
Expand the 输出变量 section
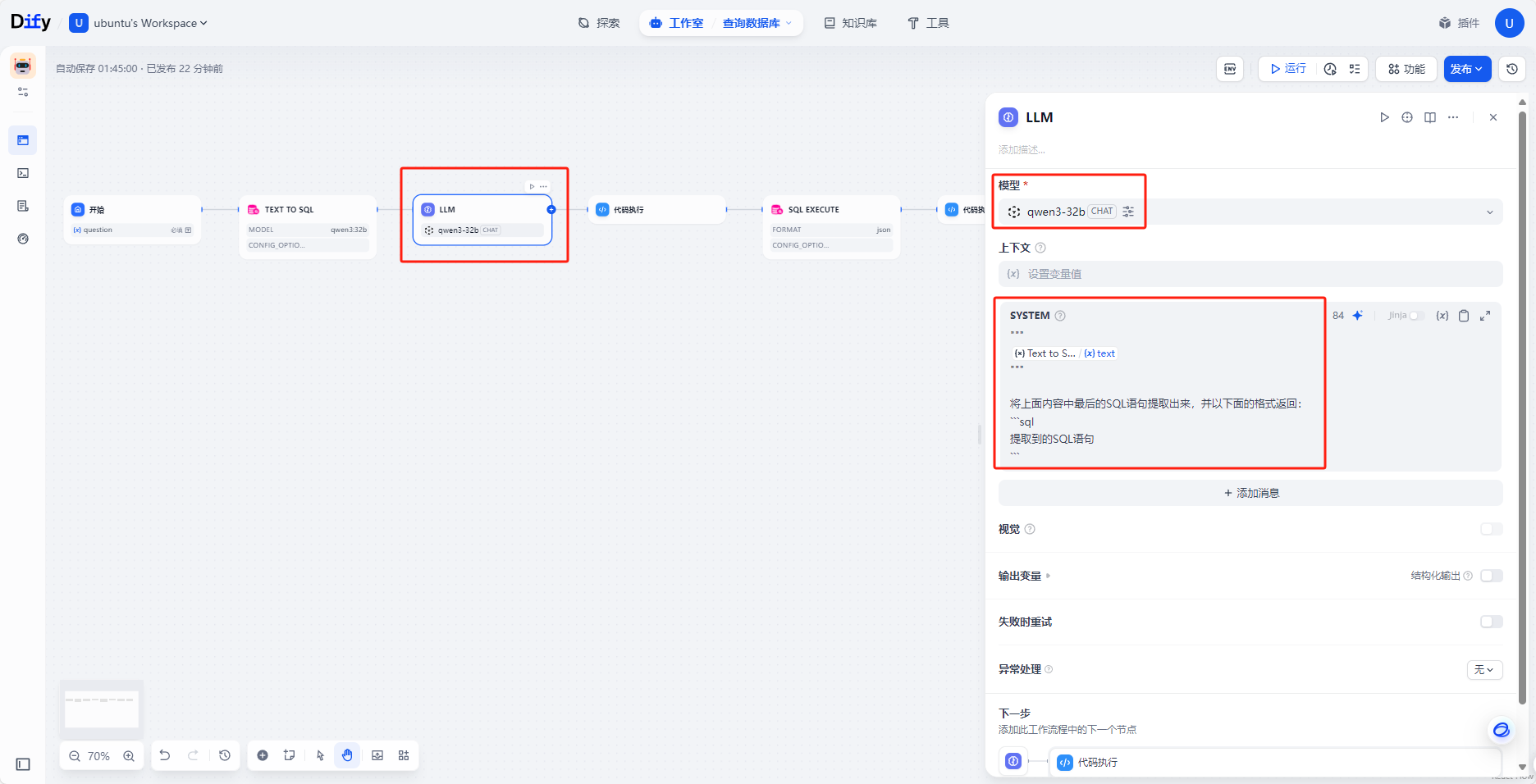(1024, 576)
